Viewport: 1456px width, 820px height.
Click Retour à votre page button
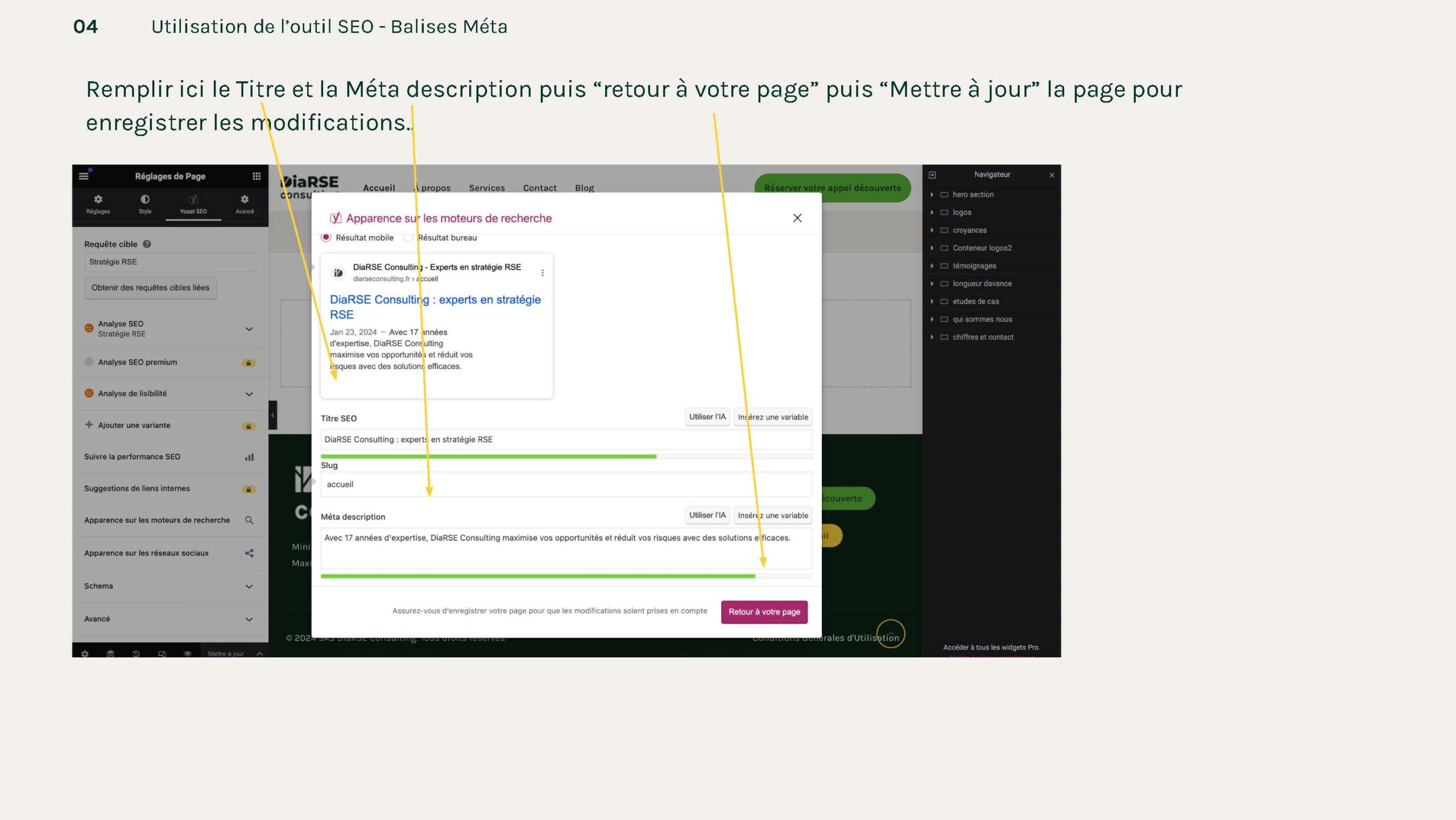pyautogui.click(x=764, y=612)
